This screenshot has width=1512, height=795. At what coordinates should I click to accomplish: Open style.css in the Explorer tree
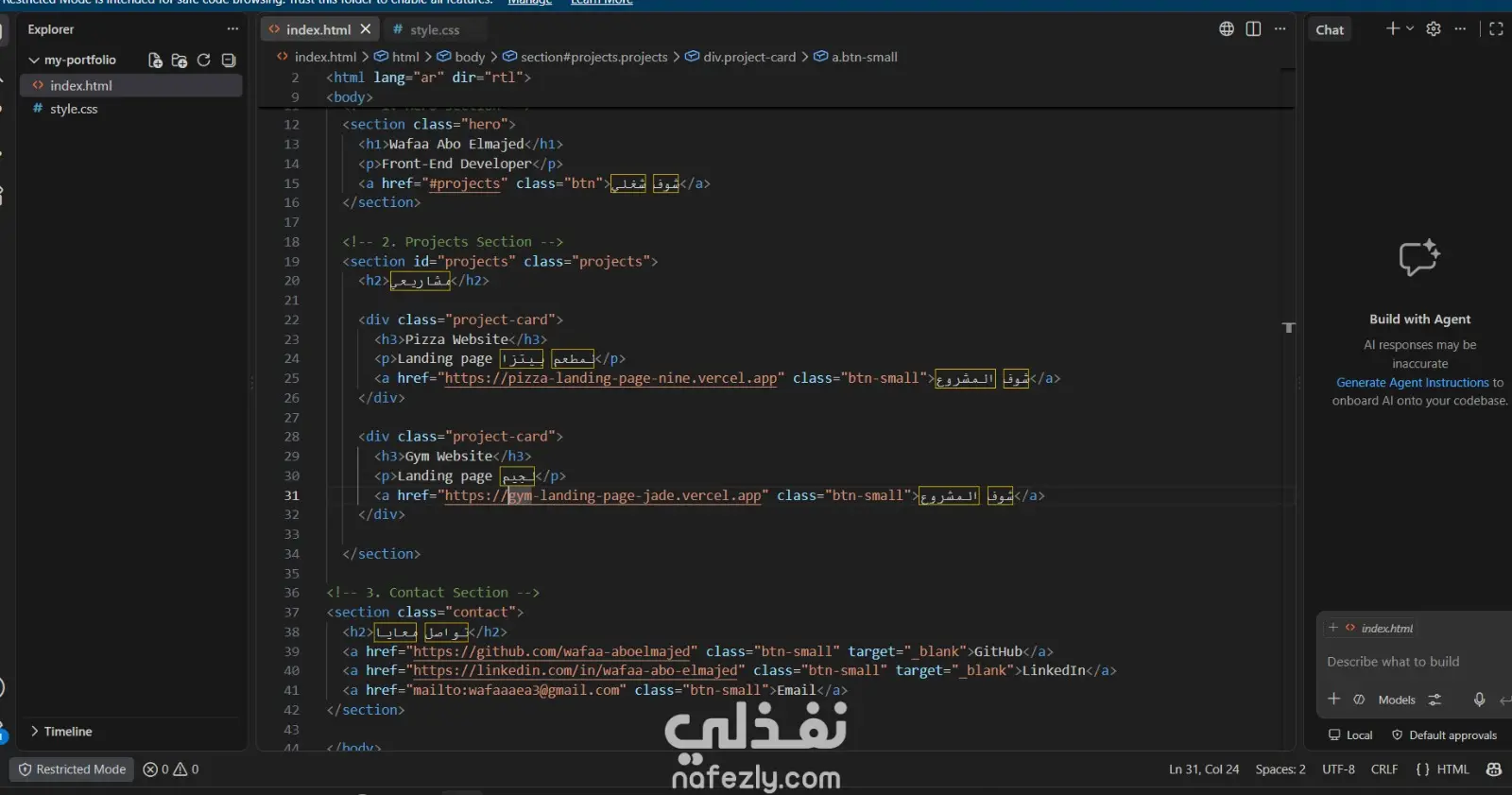[x=131, y=109]
